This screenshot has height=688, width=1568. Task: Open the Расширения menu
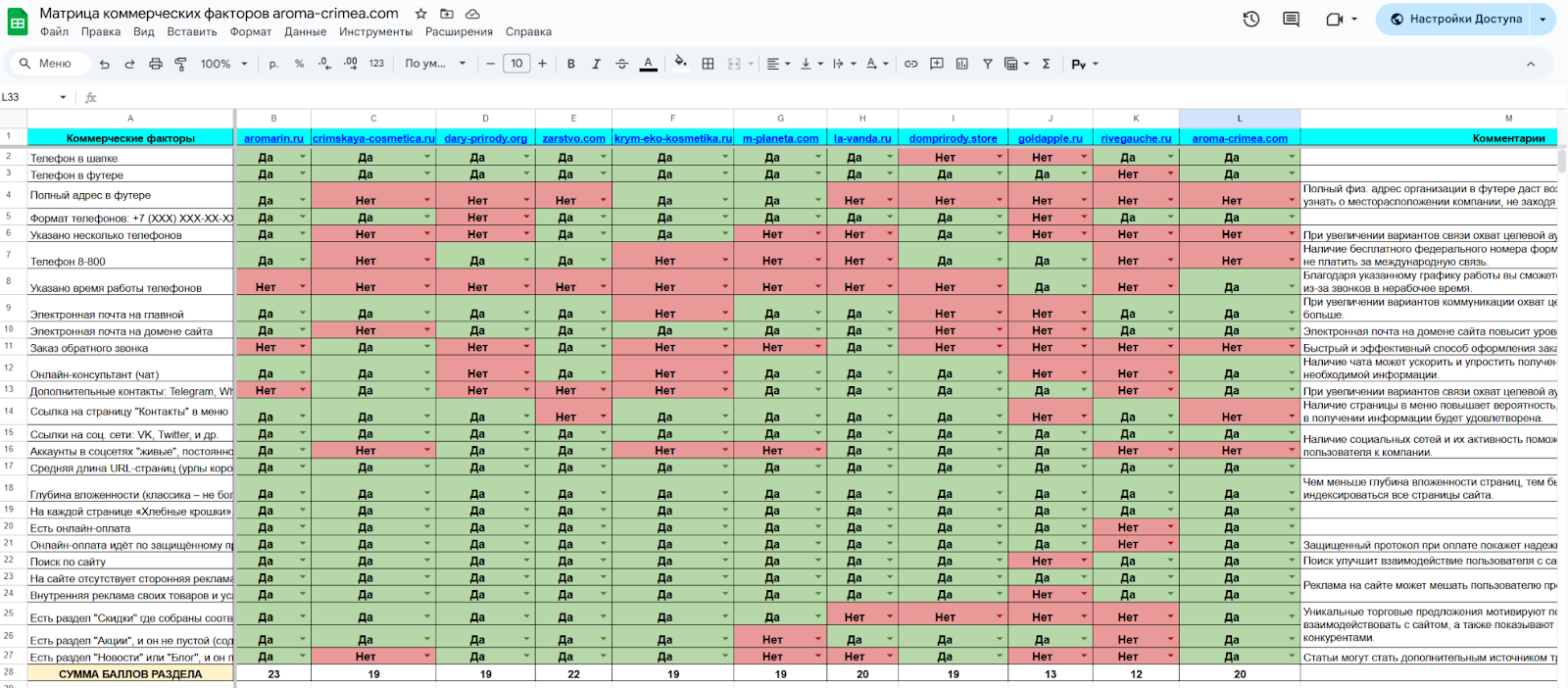459,31
